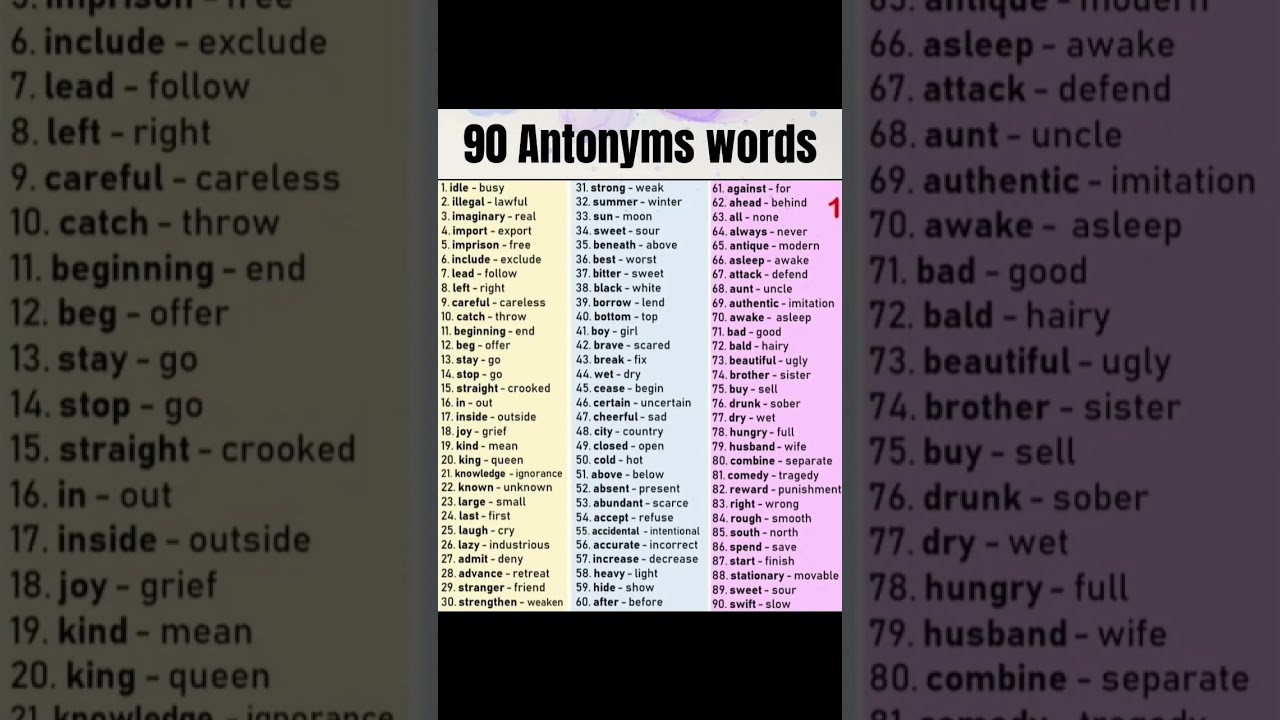Select '3. imaginary - real' row
The height and width of the screenshot is (720, 1280).
pyautogui.click(x=488, y=216)
